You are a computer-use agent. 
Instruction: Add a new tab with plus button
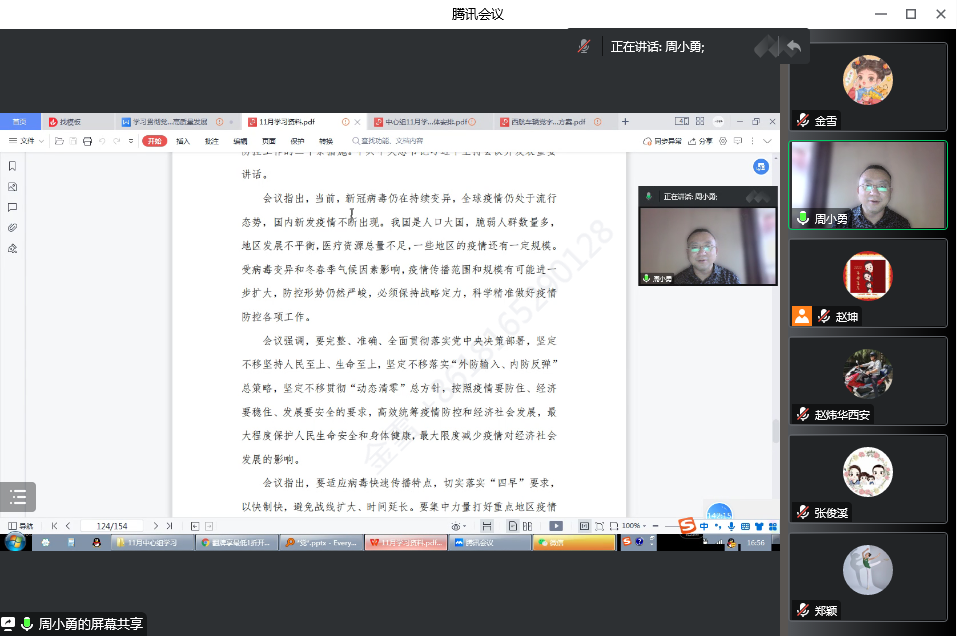(625, 122)
